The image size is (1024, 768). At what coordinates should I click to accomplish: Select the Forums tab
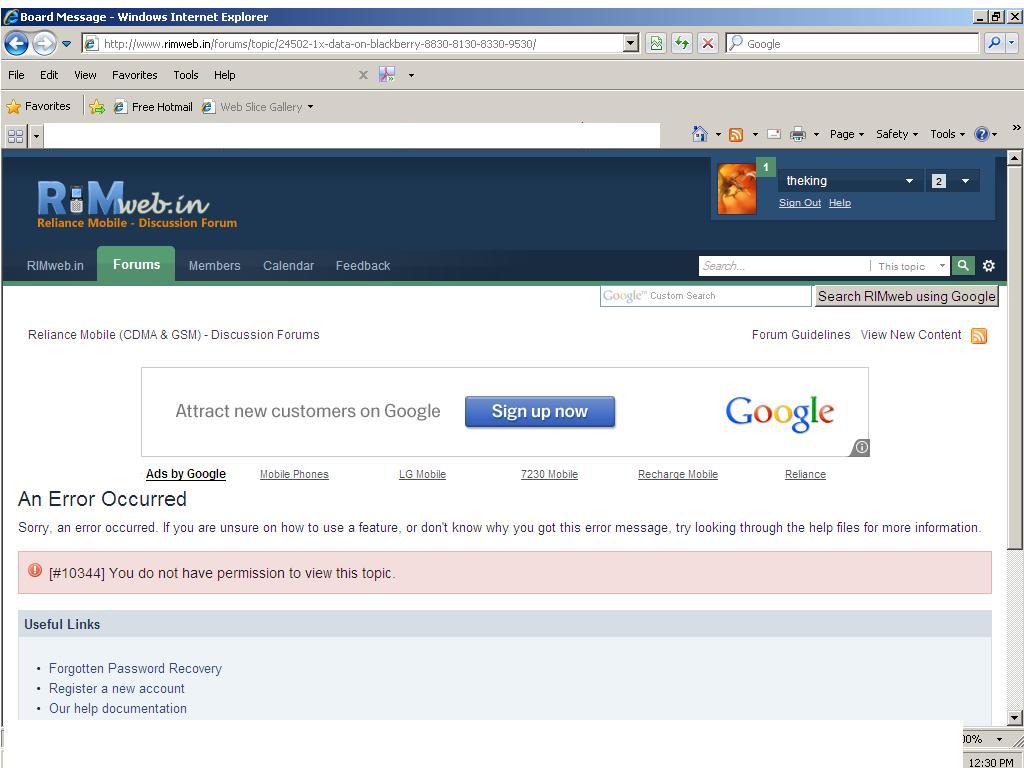(136, 264)
